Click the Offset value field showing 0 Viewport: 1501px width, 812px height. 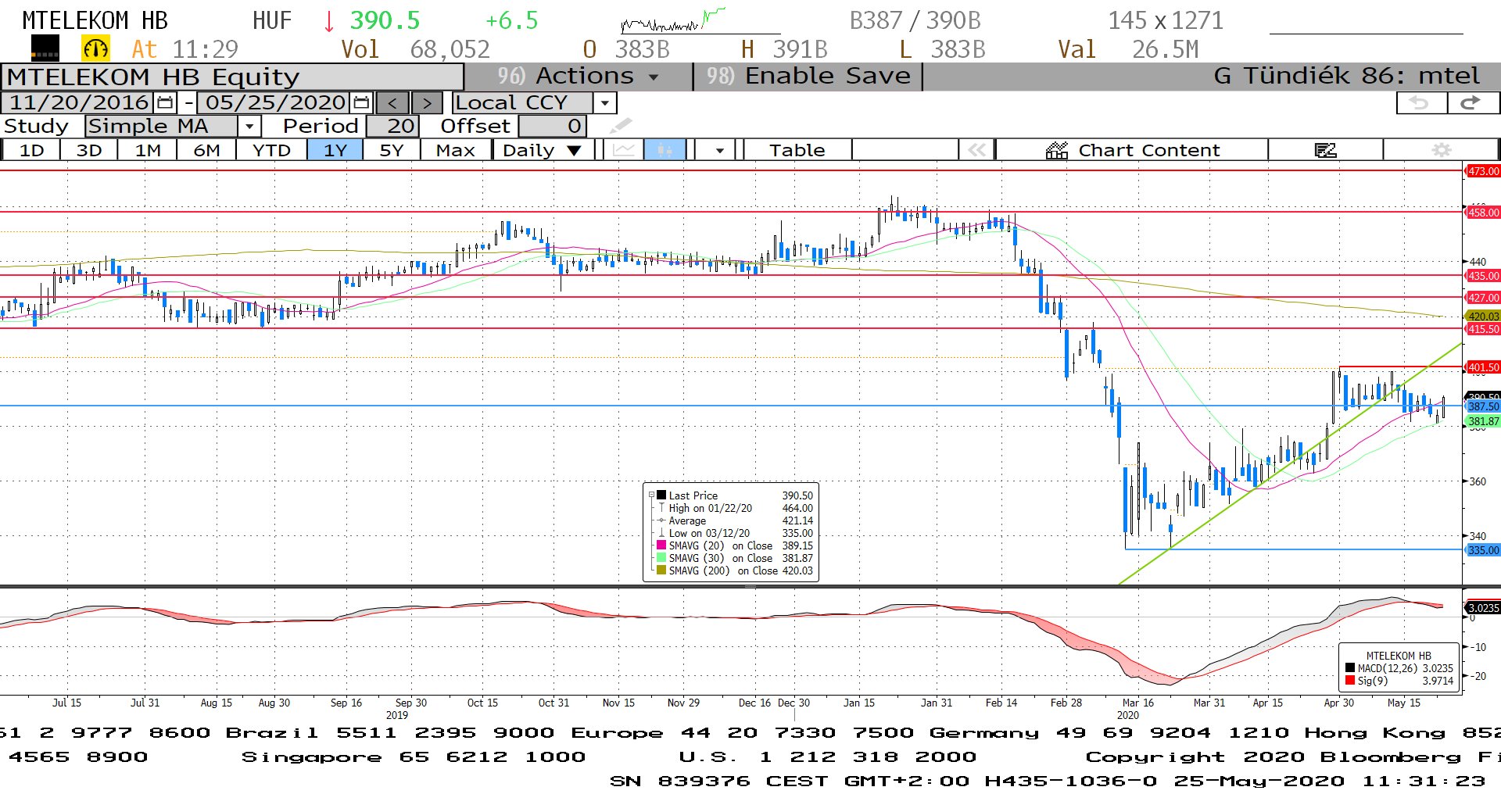(x=552, y=126)
